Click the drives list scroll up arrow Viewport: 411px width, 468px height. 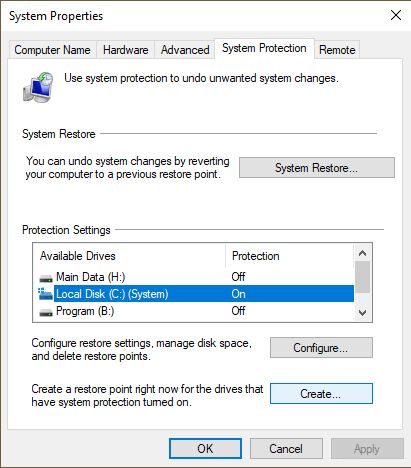coord(362,253)
